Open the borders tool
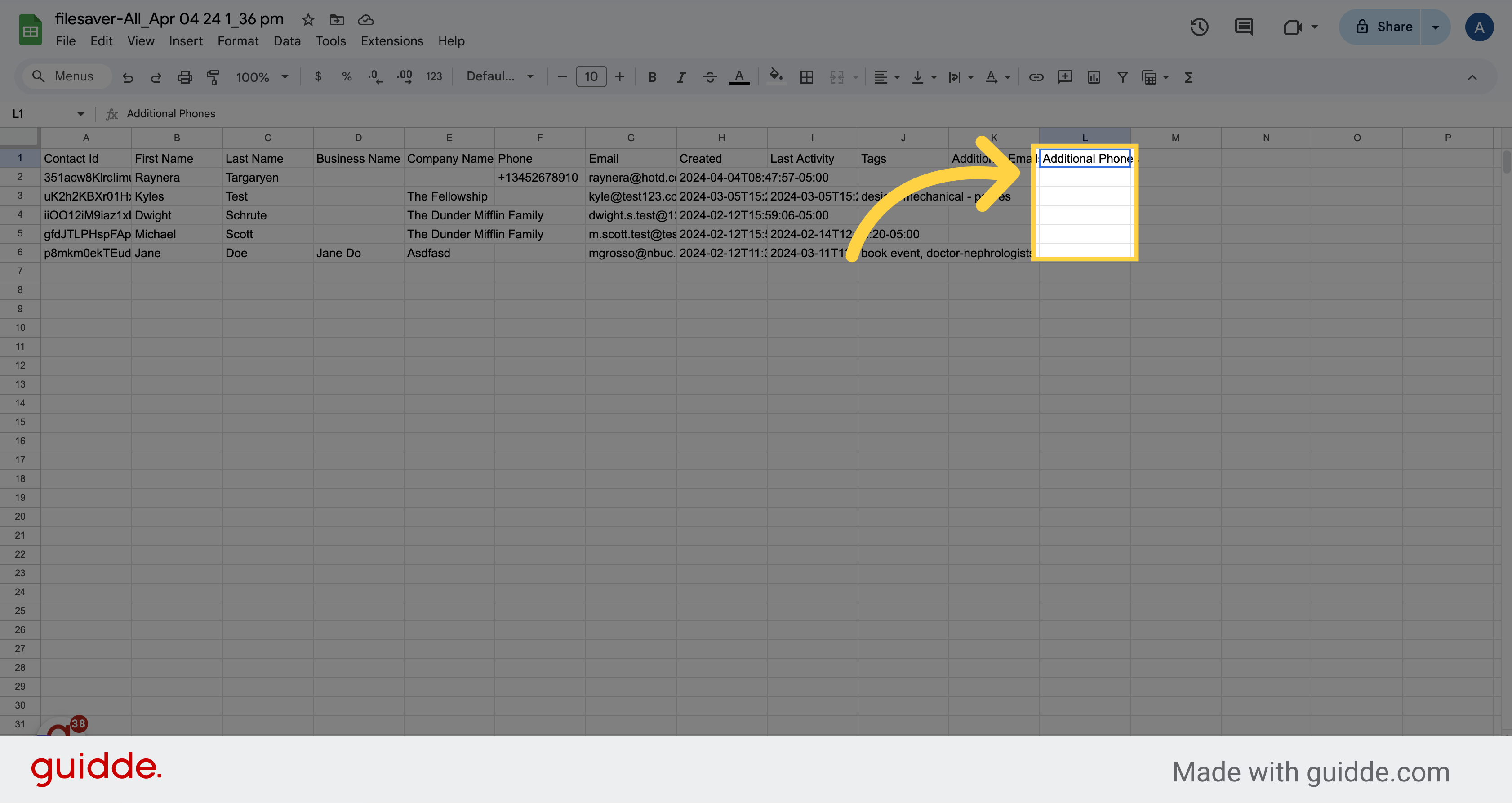This screenshot has height=803, width=1512. pyautogui.click(x=806, y=77)
